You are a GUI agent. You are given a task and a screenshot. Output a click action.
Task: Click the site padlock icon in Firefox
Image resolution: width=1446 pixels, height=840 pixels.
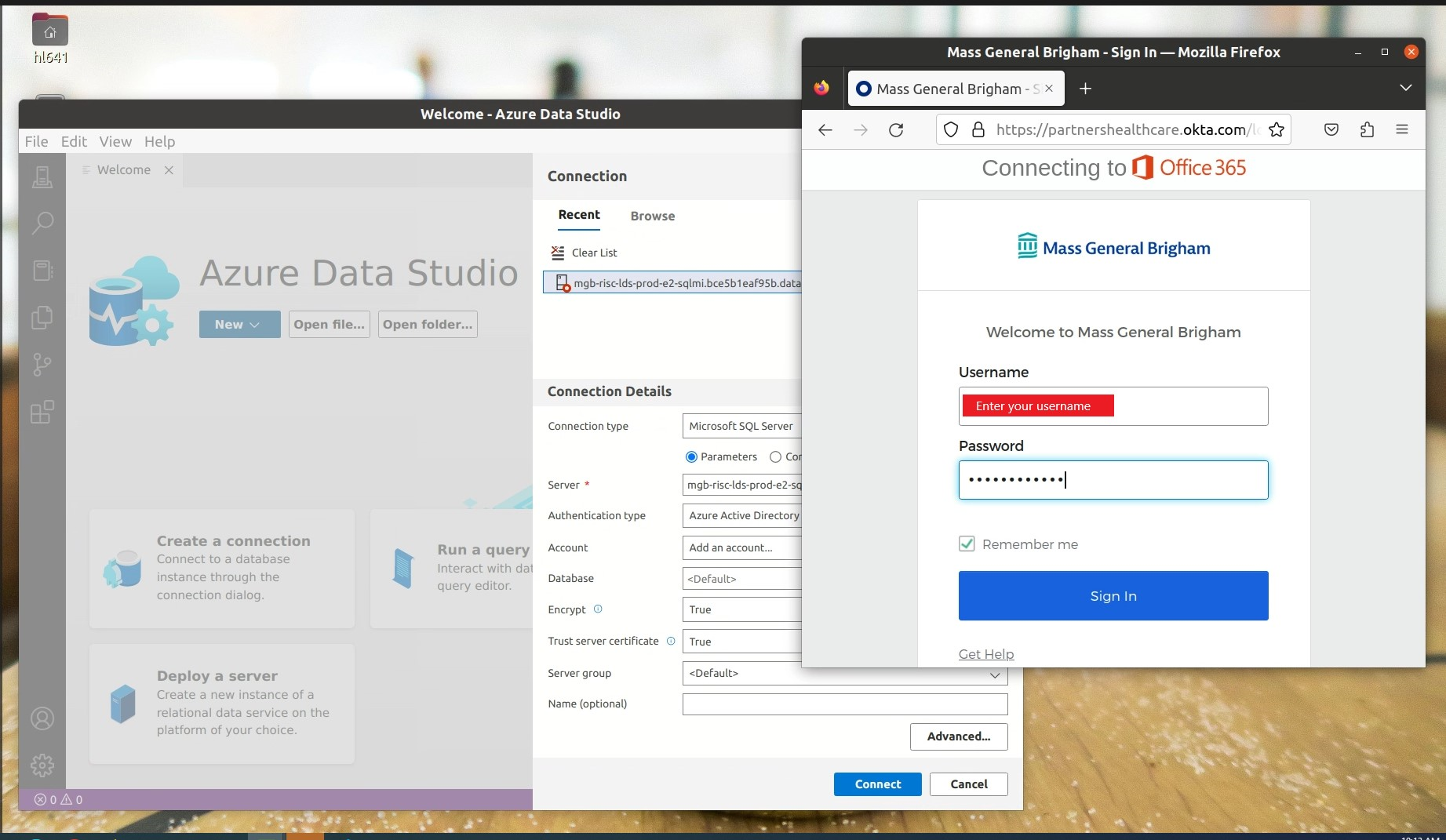pyautogui.click(x=978, y=130)
